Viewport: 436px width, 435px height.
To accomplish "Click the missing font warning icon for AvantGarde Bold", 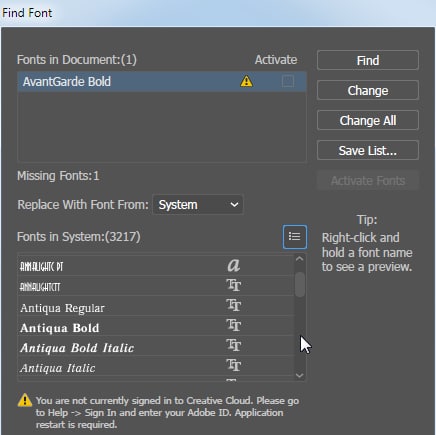I will pyautogui.click(x=246, y=81).
